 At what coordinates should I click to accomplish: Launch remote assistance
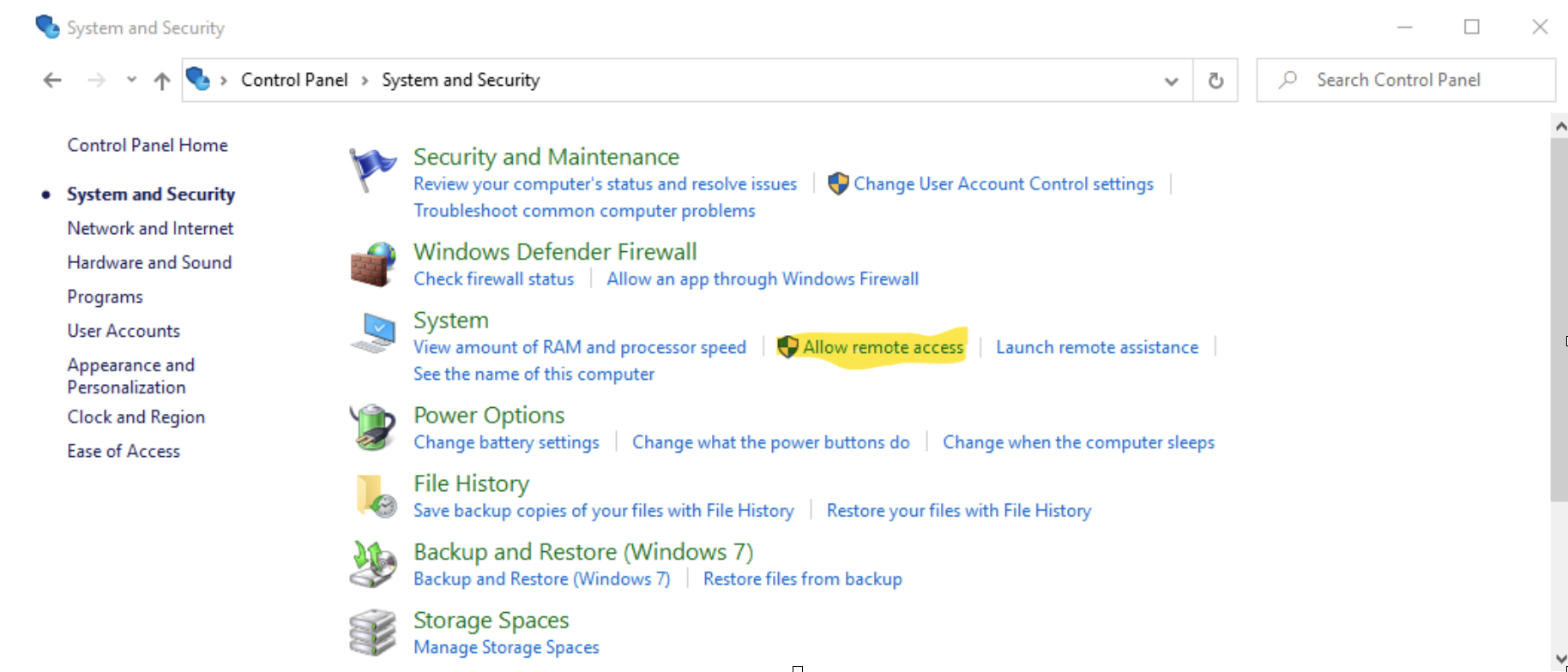click(1097, 347)
